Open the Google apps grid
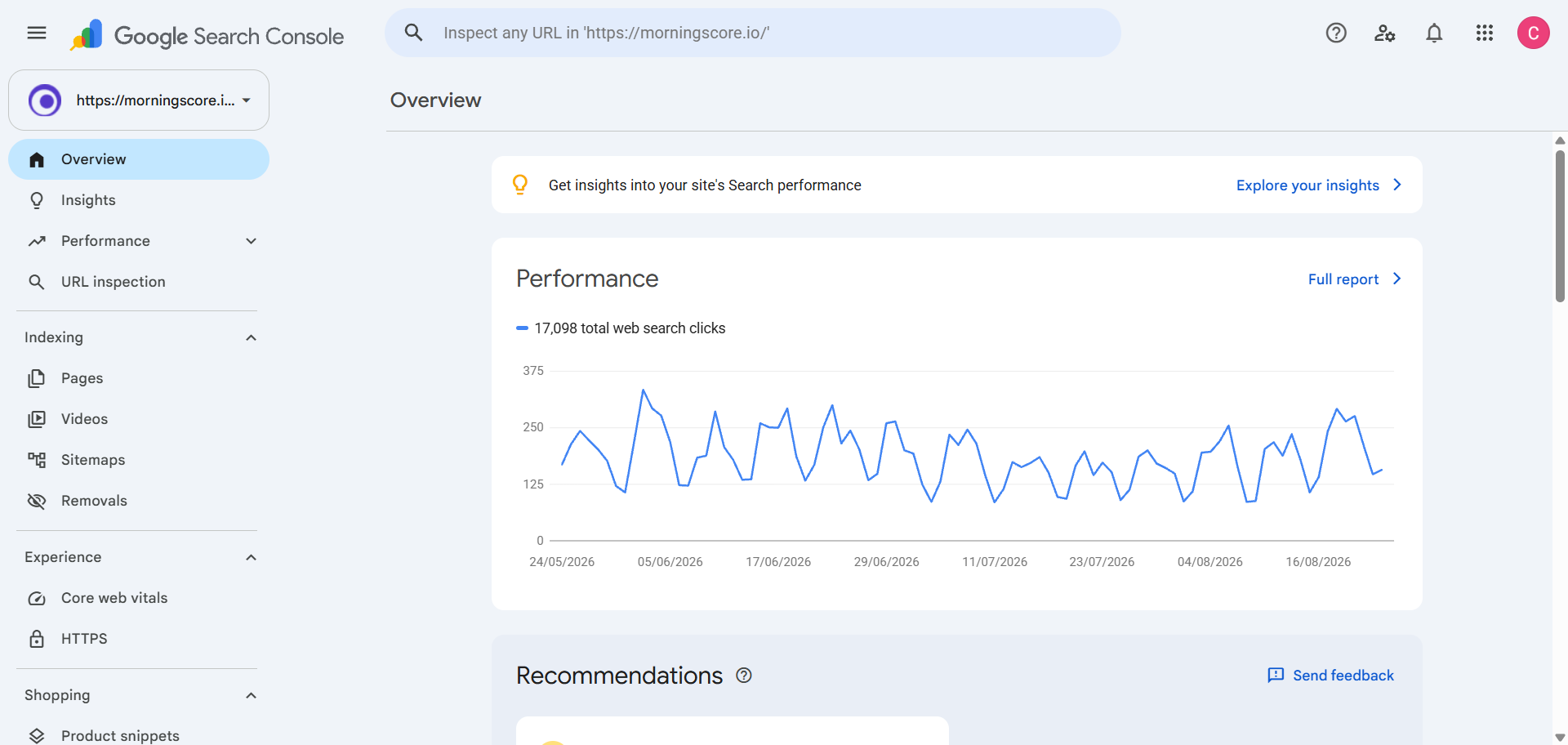1568x745 pixels. (x=1485, y=33)
